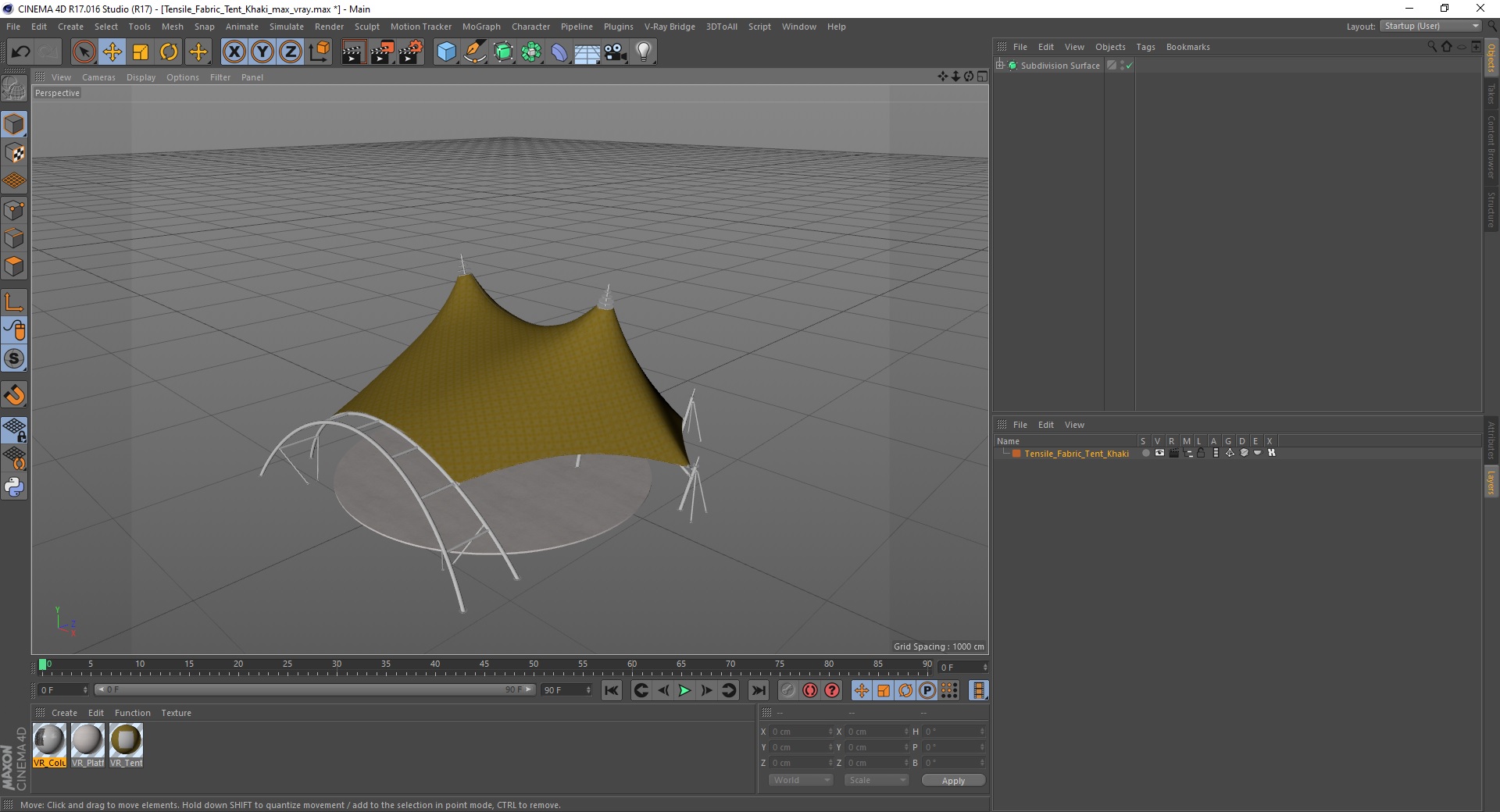The image size is (1500, 812).
Task: Add a Light object
Action: 644,52
